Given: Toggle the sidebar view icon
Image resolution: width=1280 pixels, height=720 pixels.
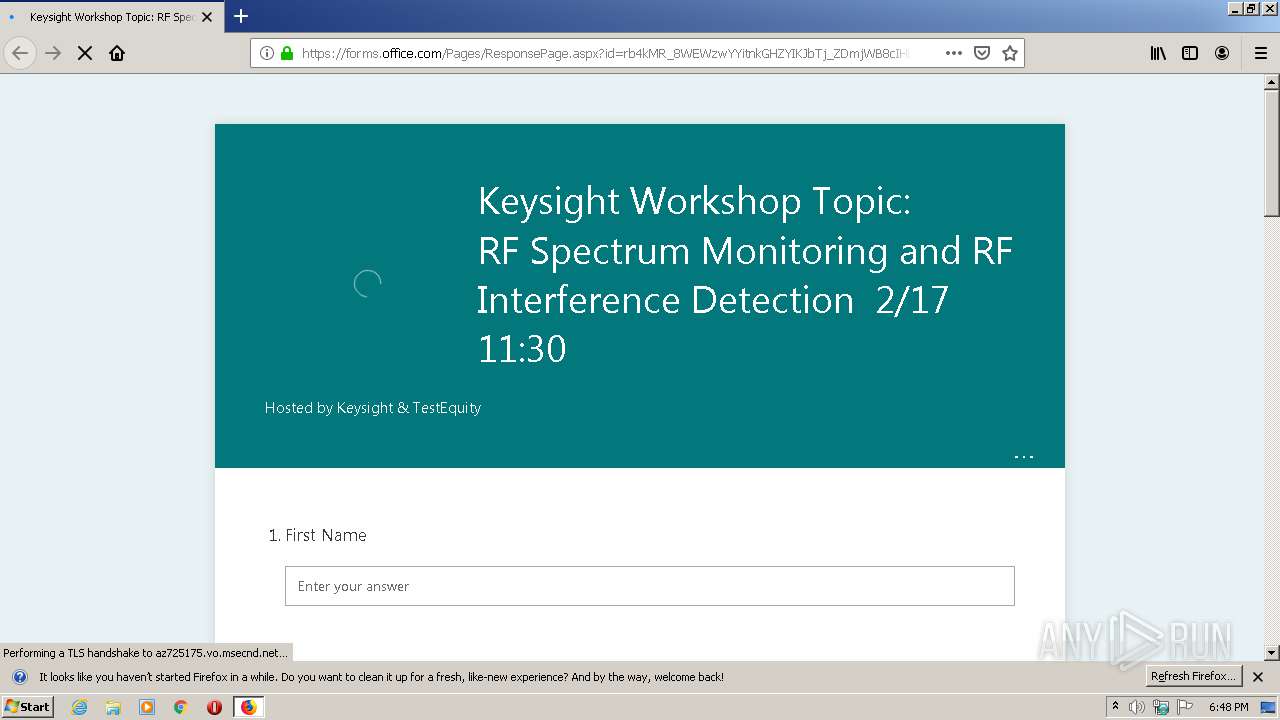Looking at the screenshot, I should tap(1190, 53).
